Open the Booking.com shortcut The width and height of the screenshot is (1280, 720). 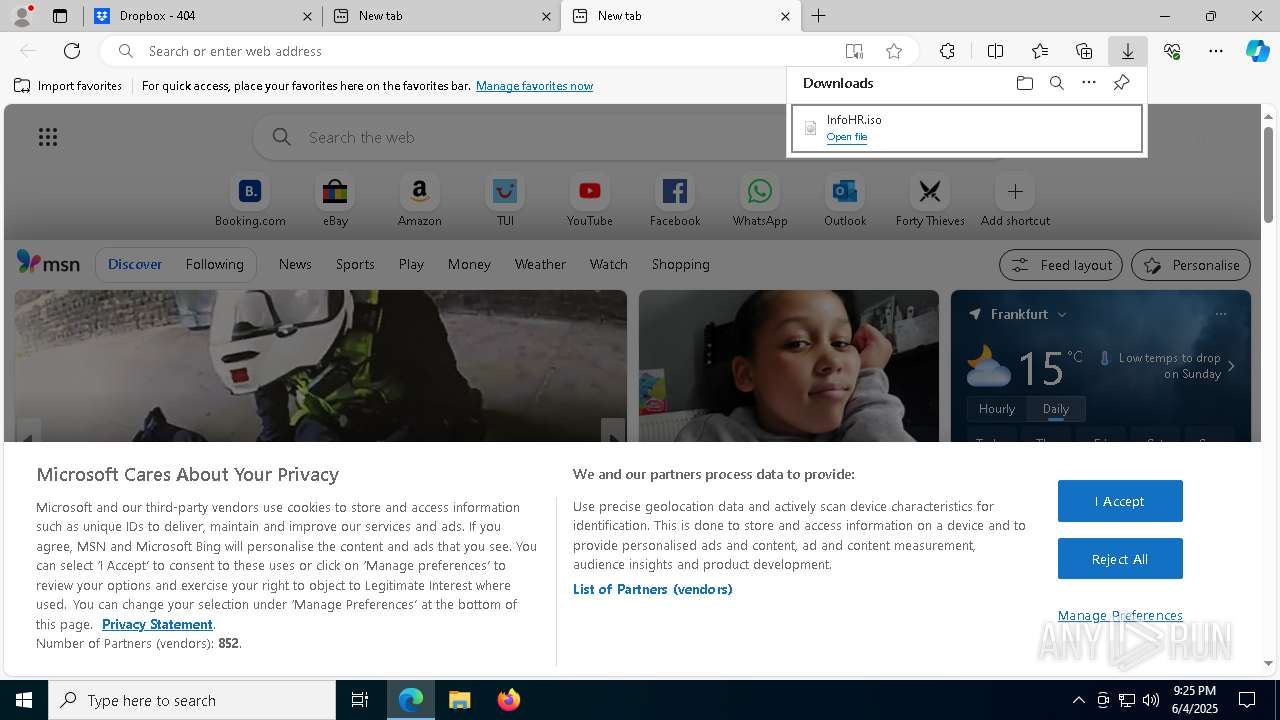point(250,200)
